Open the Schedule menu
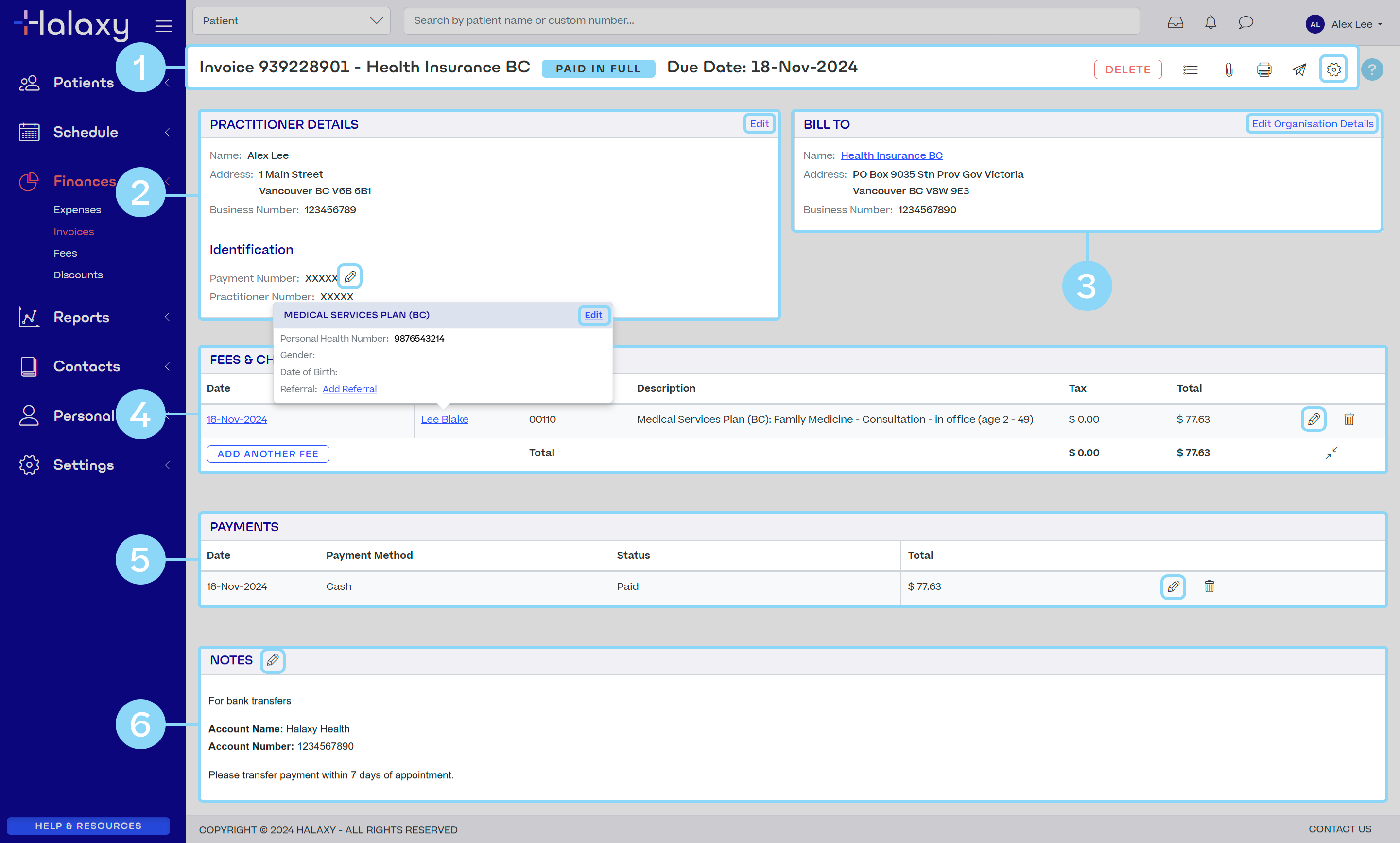1400x843 pixels. coord(86,132)
